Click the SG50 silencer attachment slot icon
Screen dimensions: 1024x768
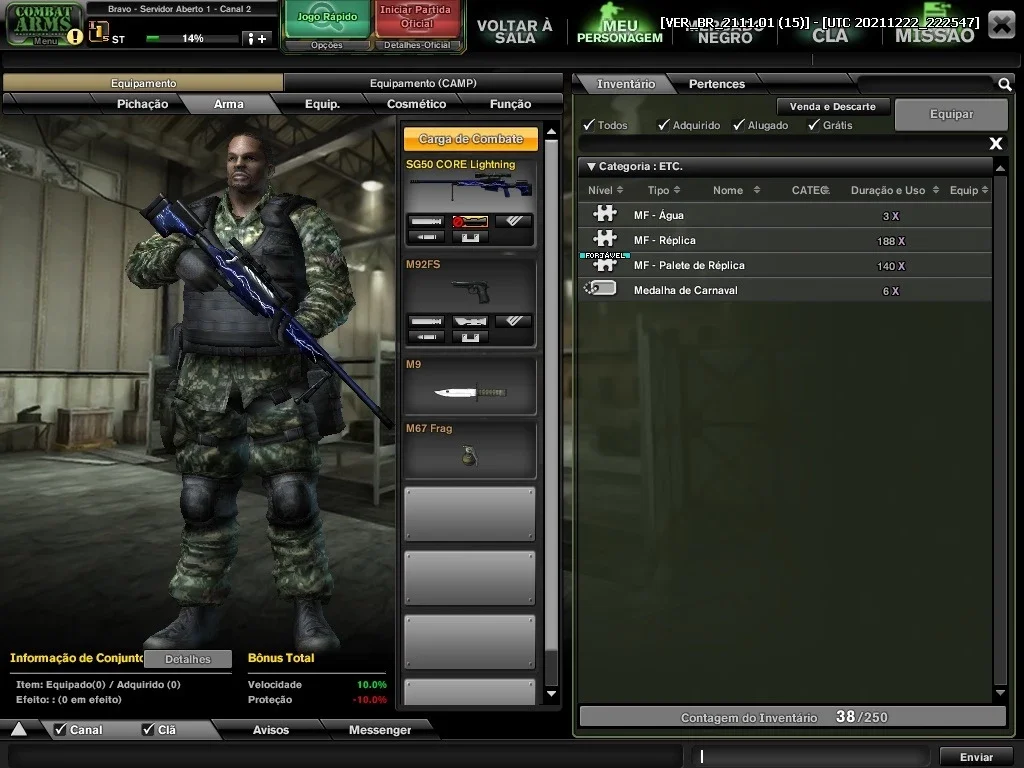(x=426, y=221)
